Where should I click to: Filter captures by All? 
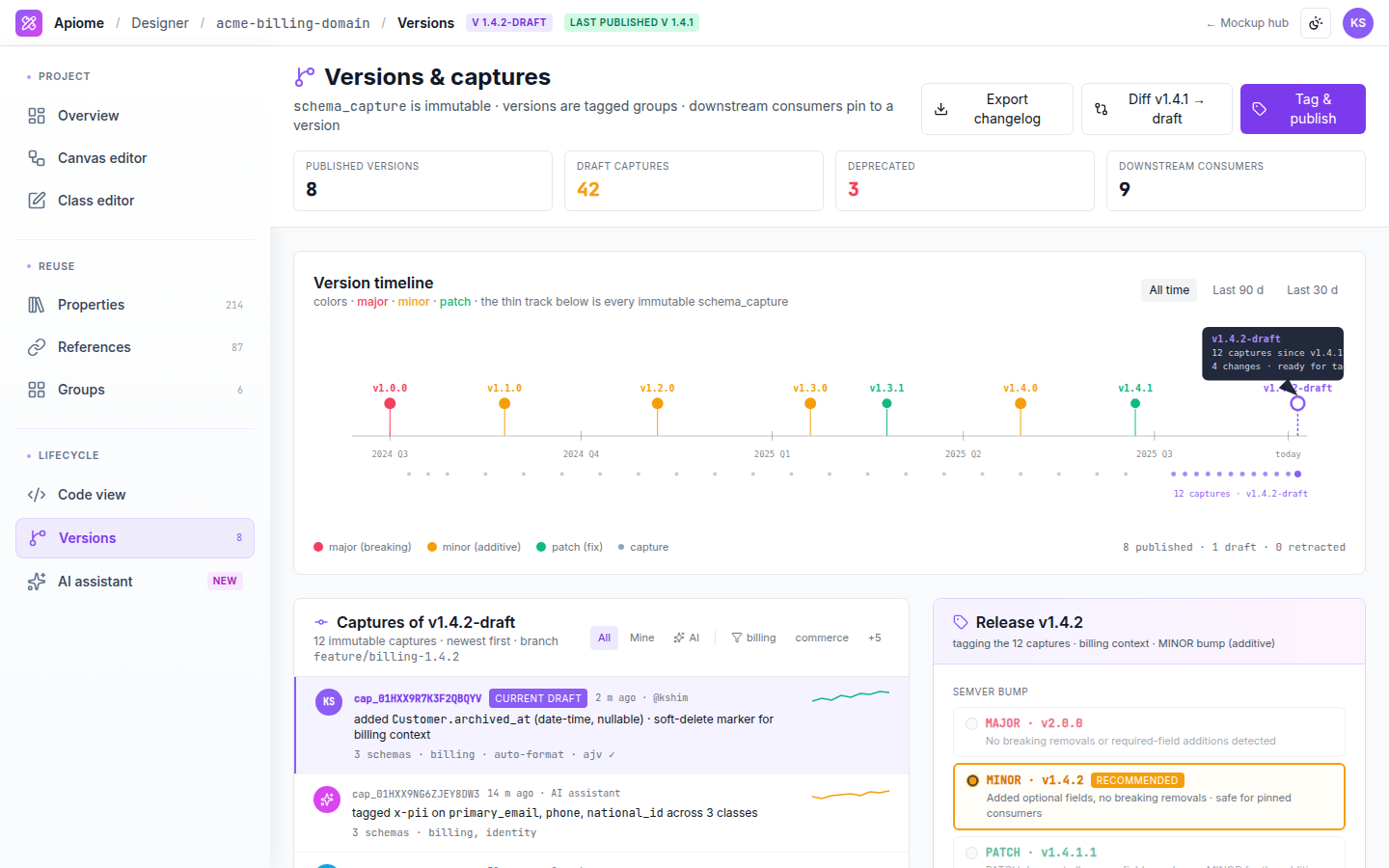pyautogui.click(x=604, y=637)
